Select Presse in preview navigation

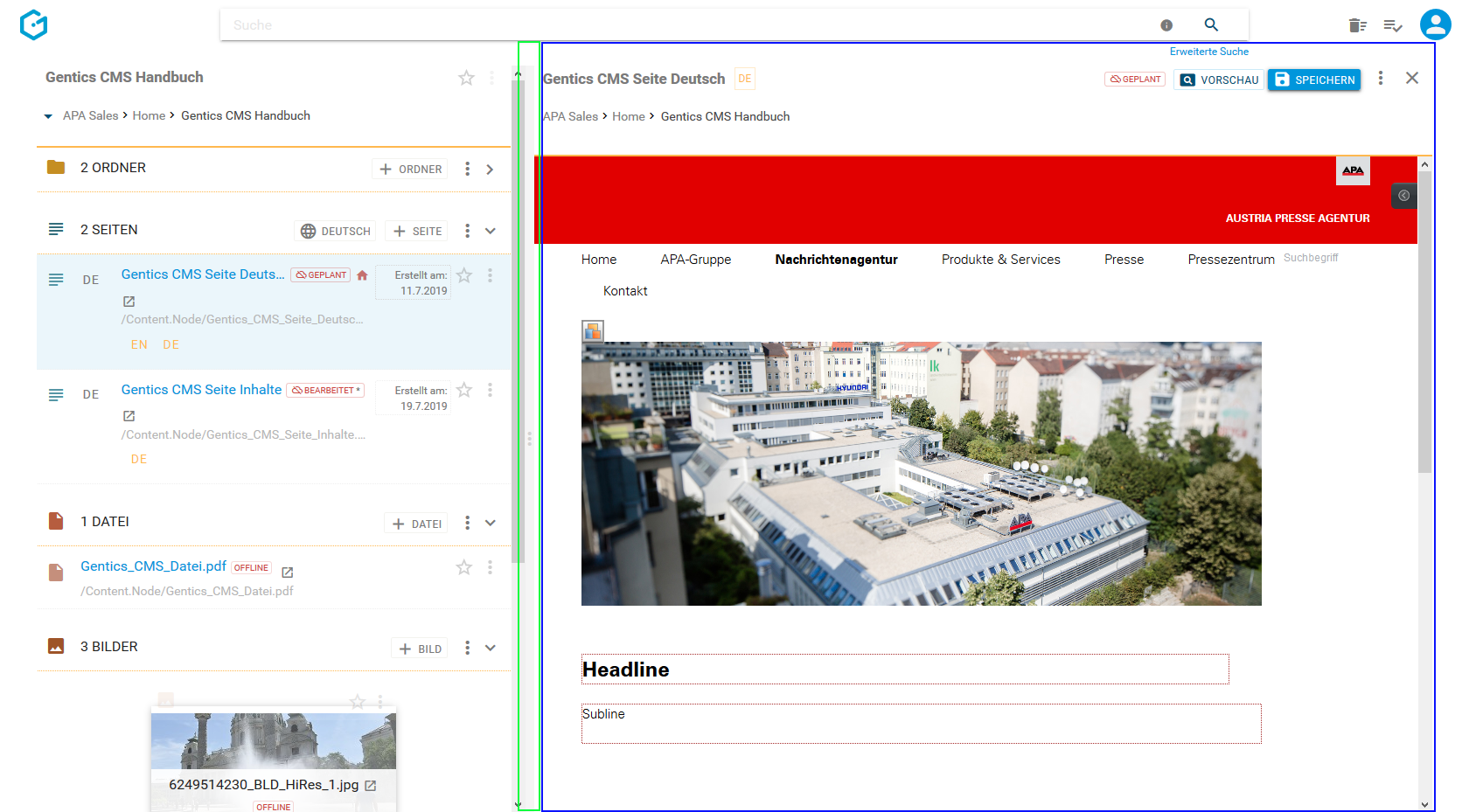pos(1124,260)
